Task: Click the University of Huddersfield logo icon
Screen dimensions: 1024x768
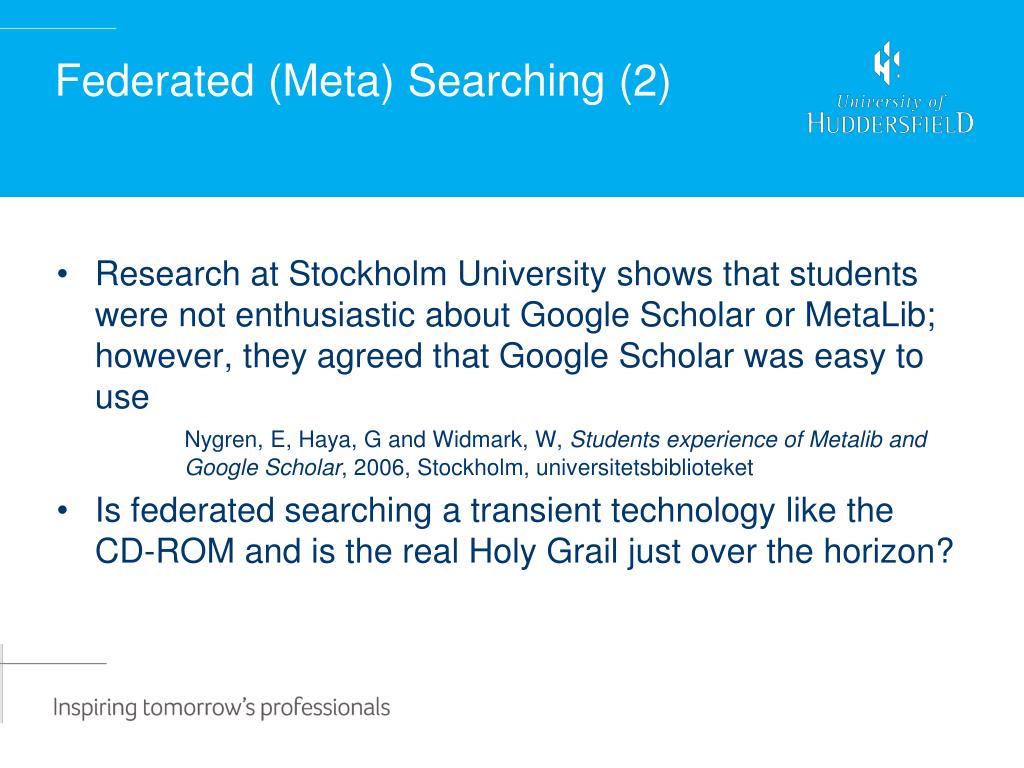Action: tap(888, 63)
